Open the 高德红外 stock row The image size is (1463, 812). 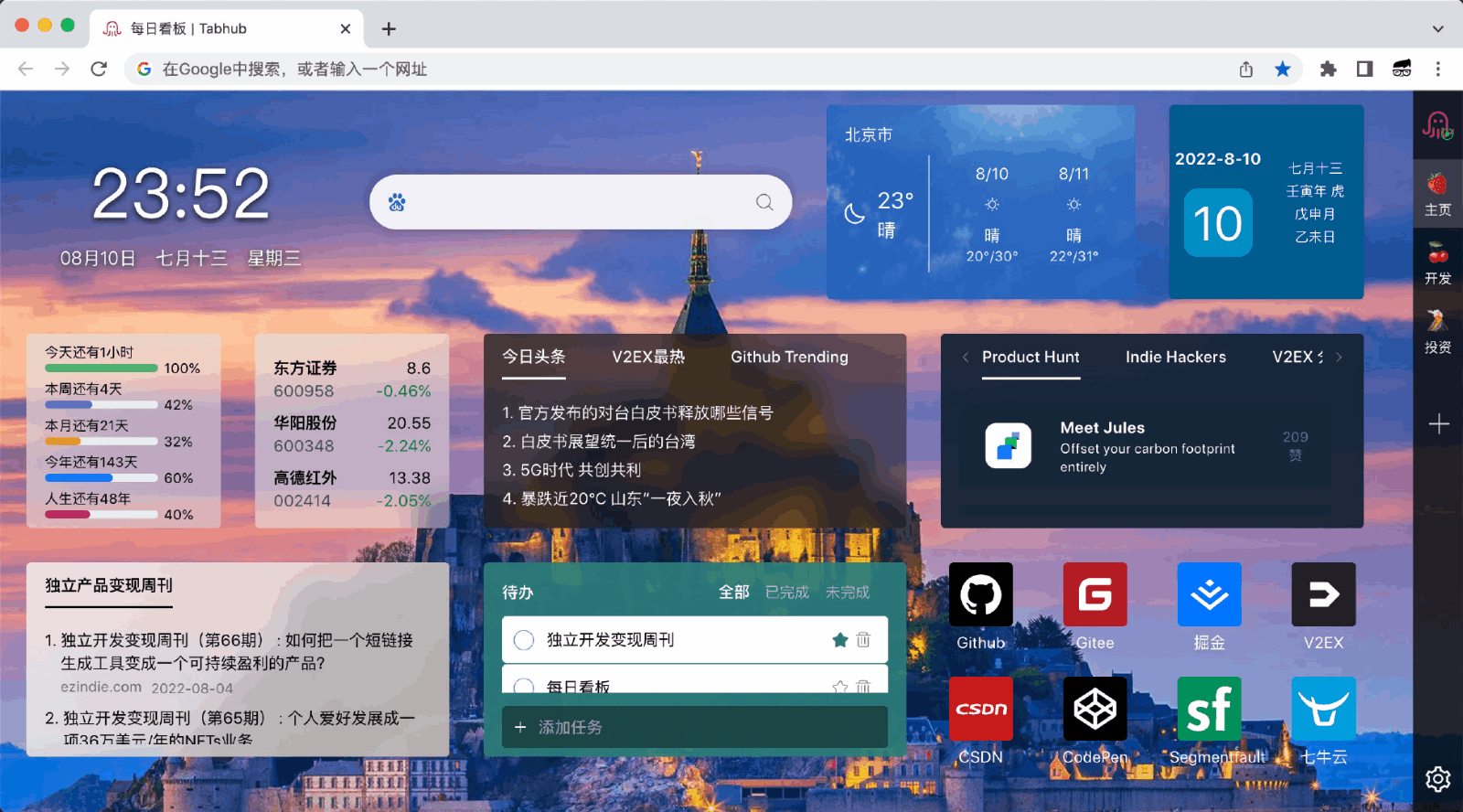[x=352, y=489]
